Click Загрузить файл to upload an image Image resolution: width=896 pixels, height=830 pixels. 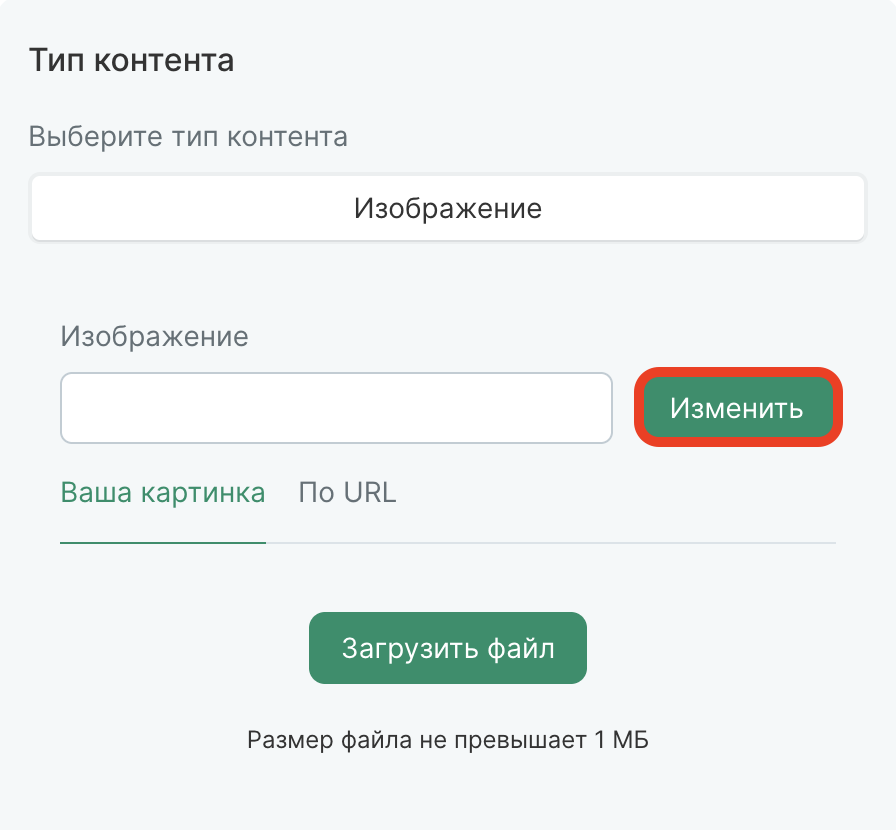click(447, 647)
